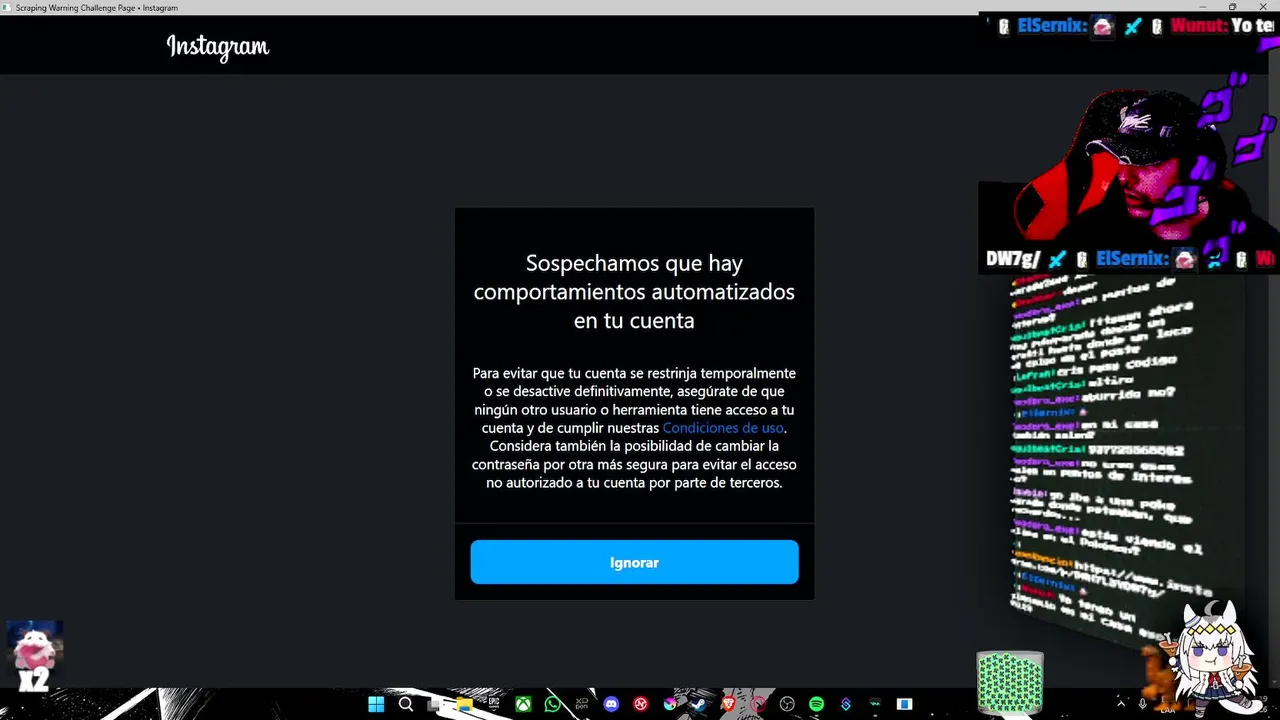
Task: Open the dark app with teal waveform
Action: [x=875, y=704]
